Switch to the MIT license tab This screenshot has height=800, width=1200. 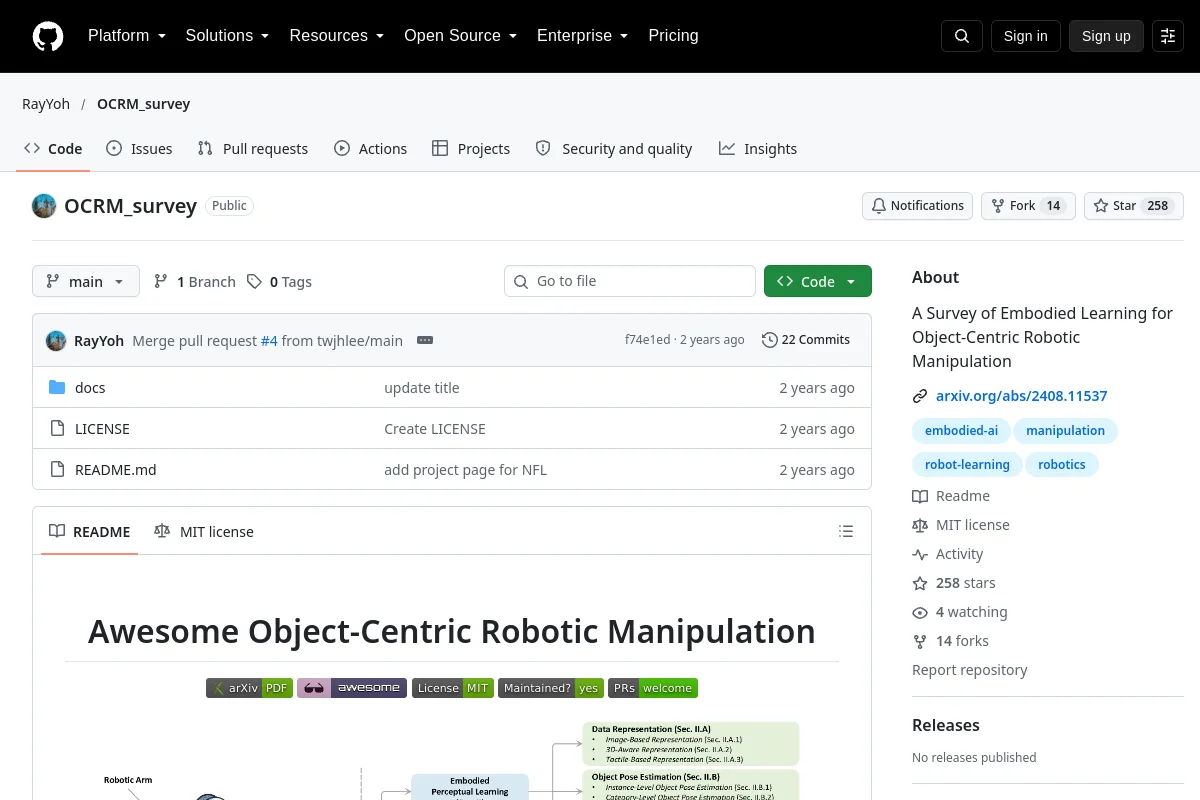click(x=204, y=532)
